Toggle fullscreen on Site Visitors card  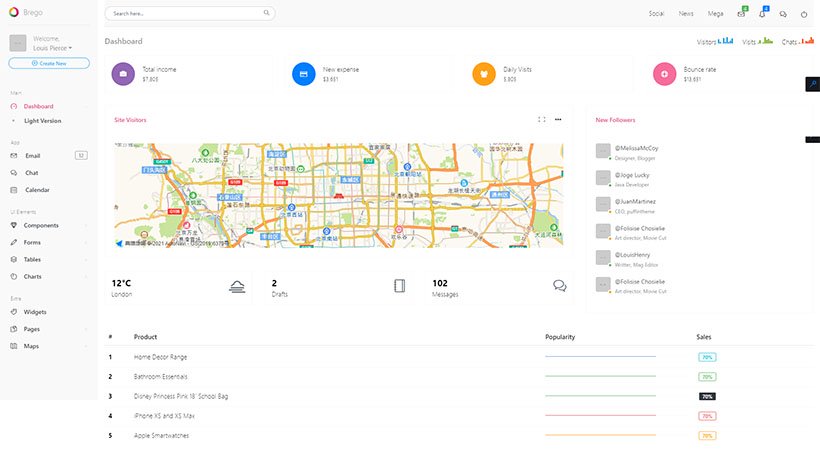(542, 120)
